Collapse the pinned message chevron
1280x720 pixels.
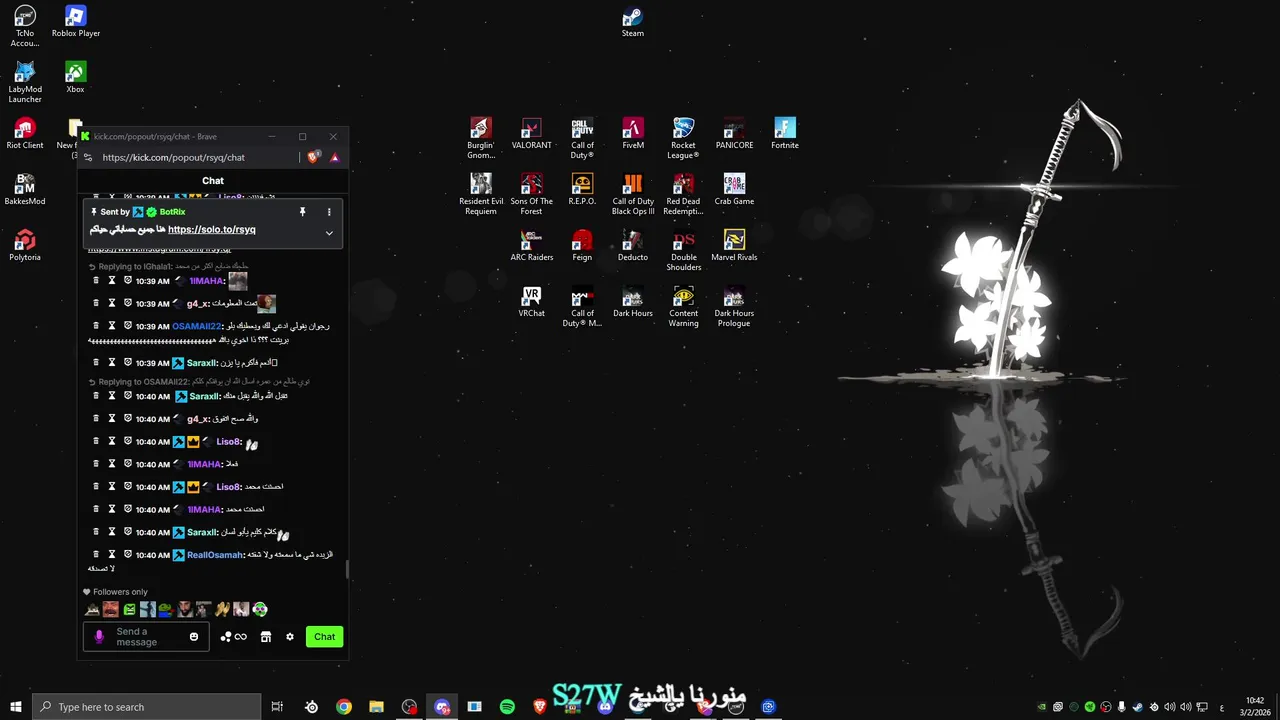tap(329, 233)
